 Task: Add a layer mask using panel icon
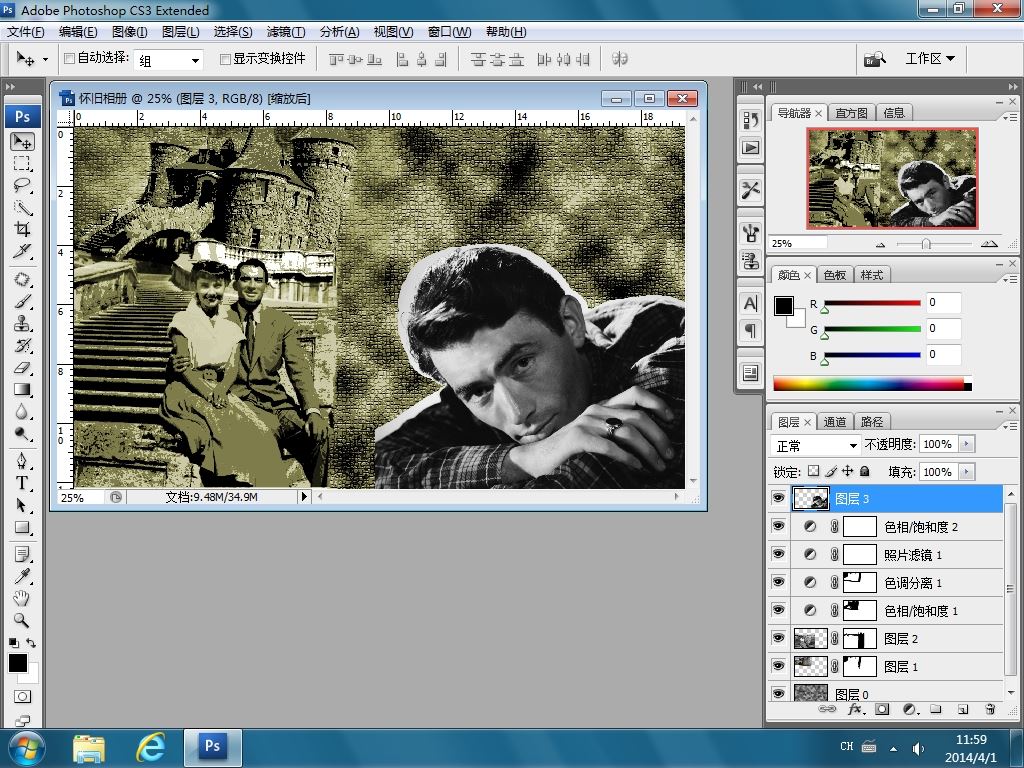pyautogui.click(x=882, y=709)
